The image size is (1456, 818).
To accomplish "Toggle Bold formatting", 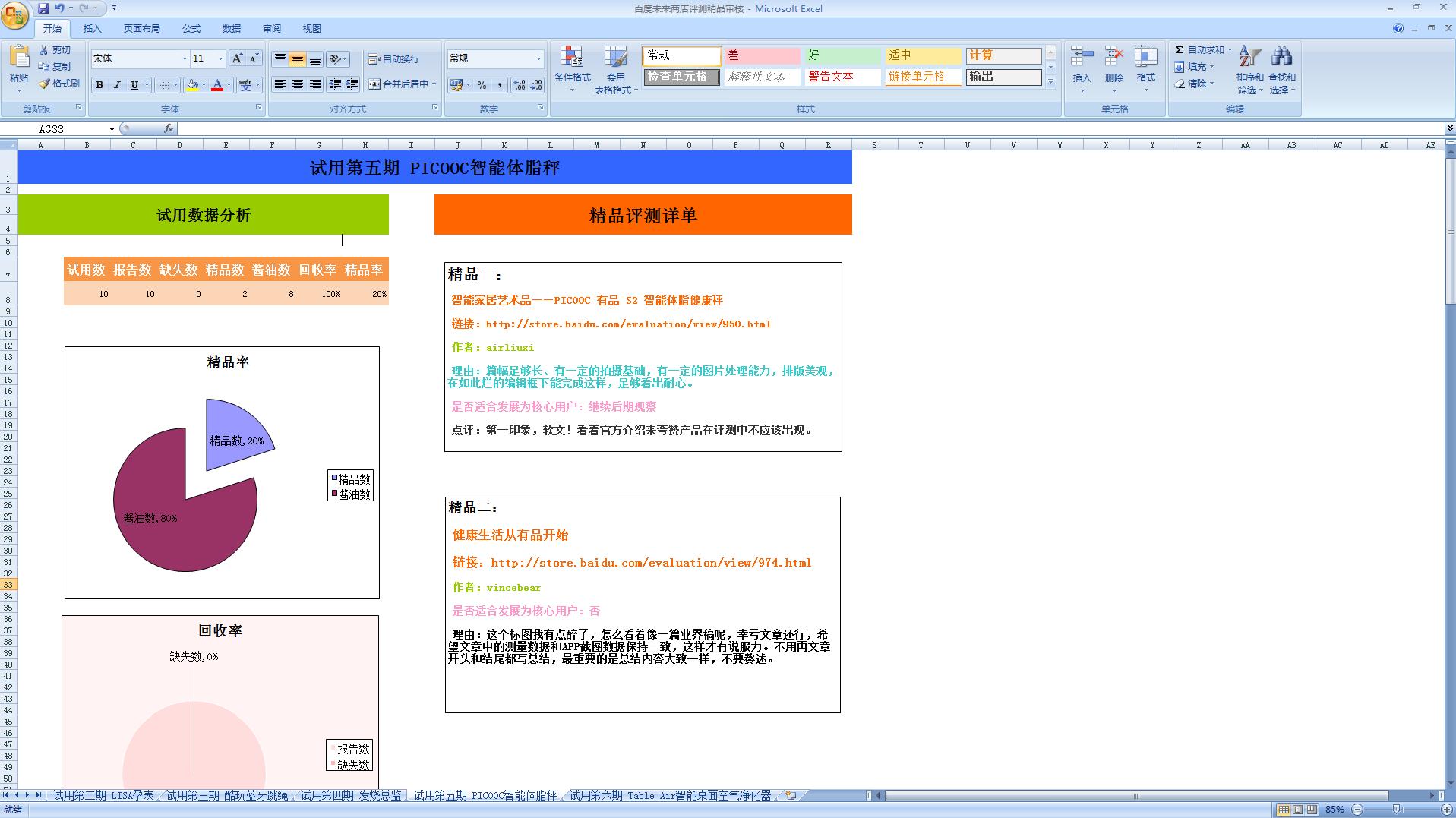I will [x=99, y=85].
